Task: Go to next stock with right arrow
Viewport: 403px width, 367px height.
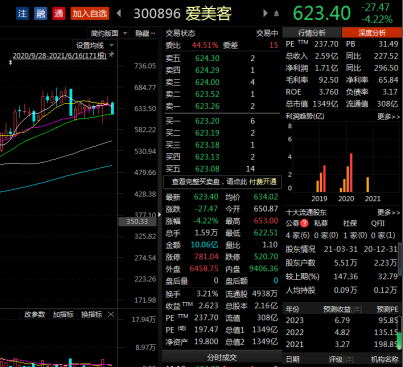Action: click(x=265, y=13)
